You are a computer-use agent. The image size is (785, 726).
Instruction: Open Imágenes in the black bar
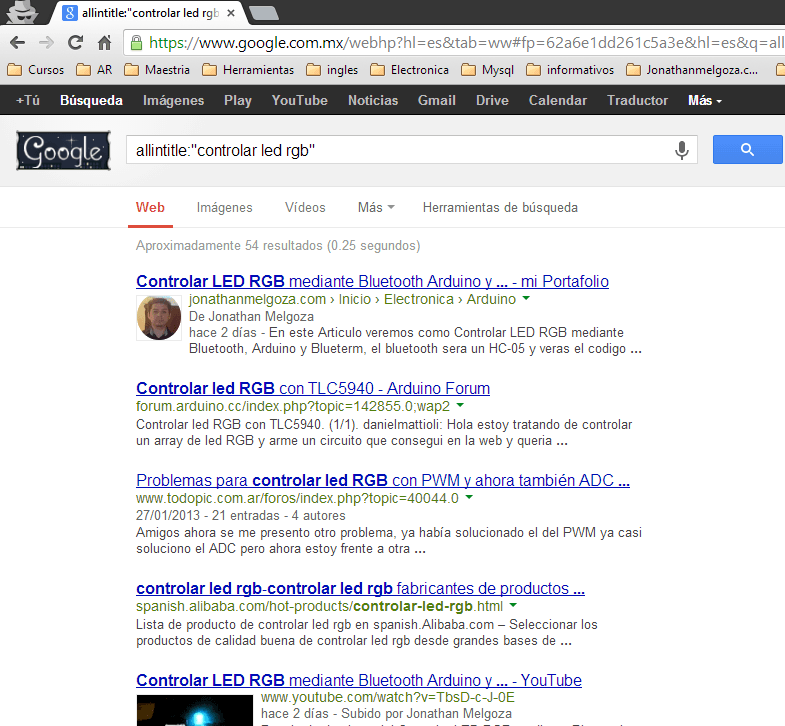pyautogui.click(x=173, y=100)
